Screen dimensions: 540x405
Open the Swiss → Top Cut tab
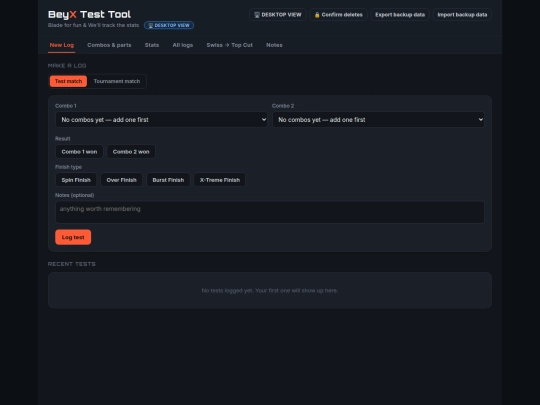click(x=229, y=45)
